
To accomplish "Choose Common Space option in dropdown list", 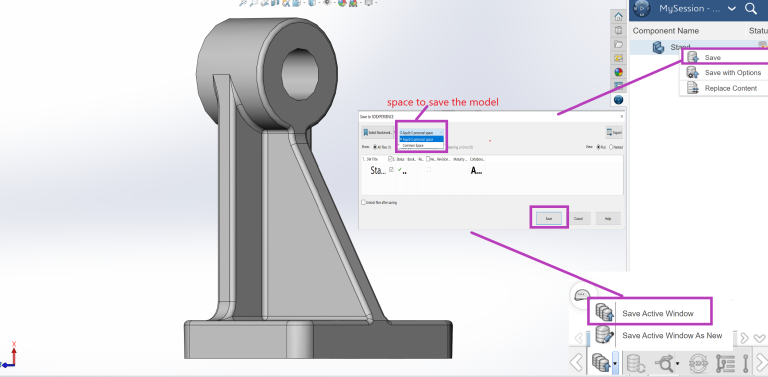I will (412, 145).
